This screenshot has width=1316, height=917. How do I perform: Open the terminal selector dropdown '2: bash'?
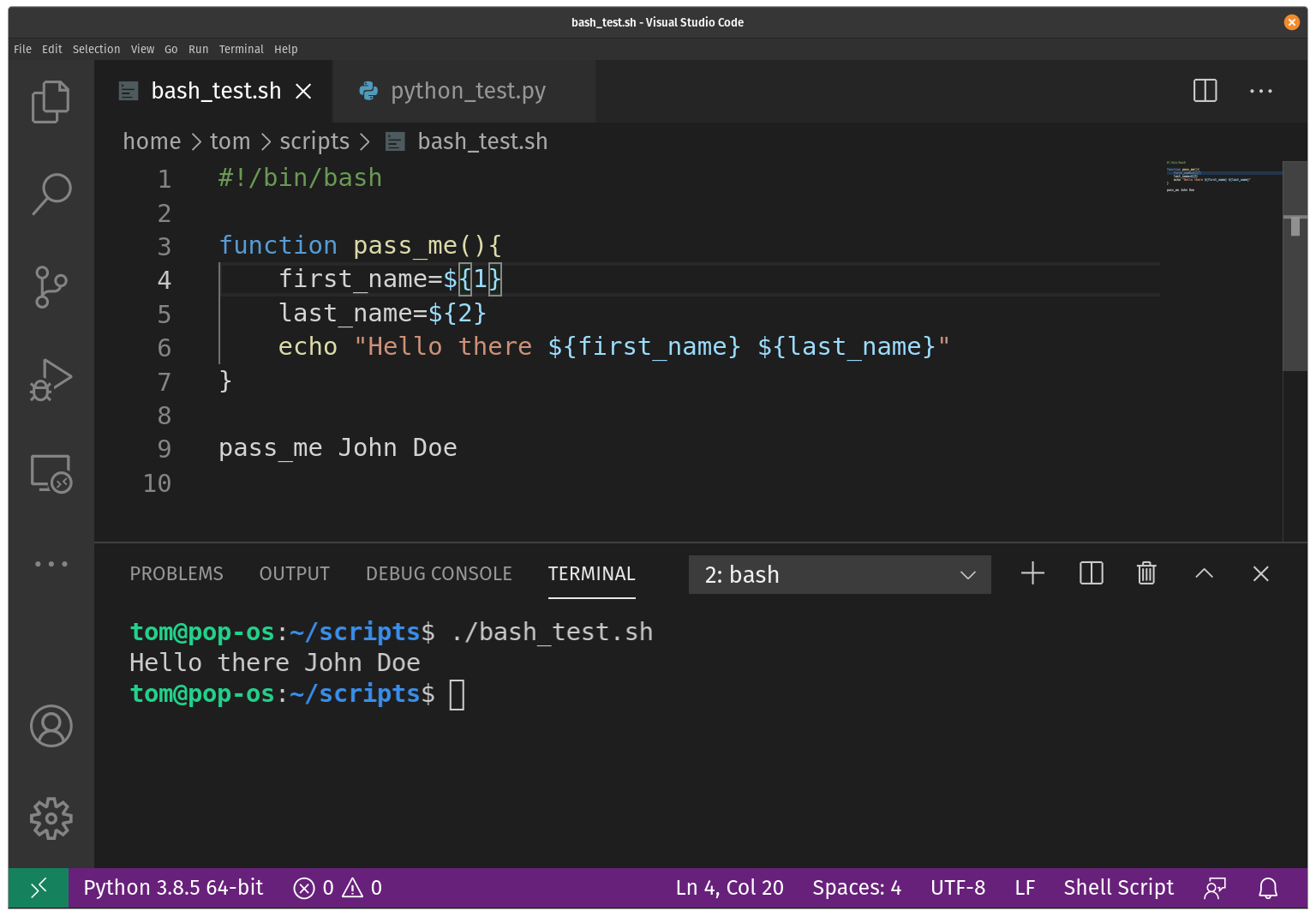(x=839, y=574)
